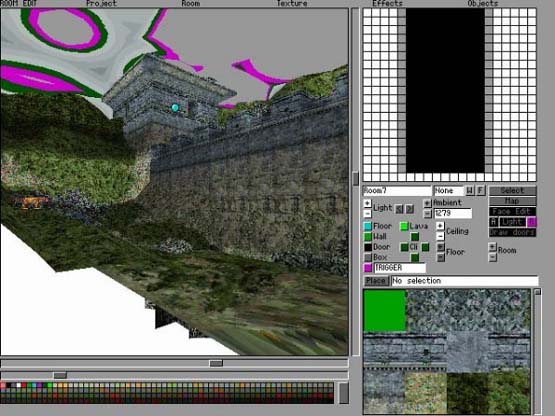Click the bottom climb square below Cli
This screenshot has height=416, width=555.
click(x=415, y=257)
